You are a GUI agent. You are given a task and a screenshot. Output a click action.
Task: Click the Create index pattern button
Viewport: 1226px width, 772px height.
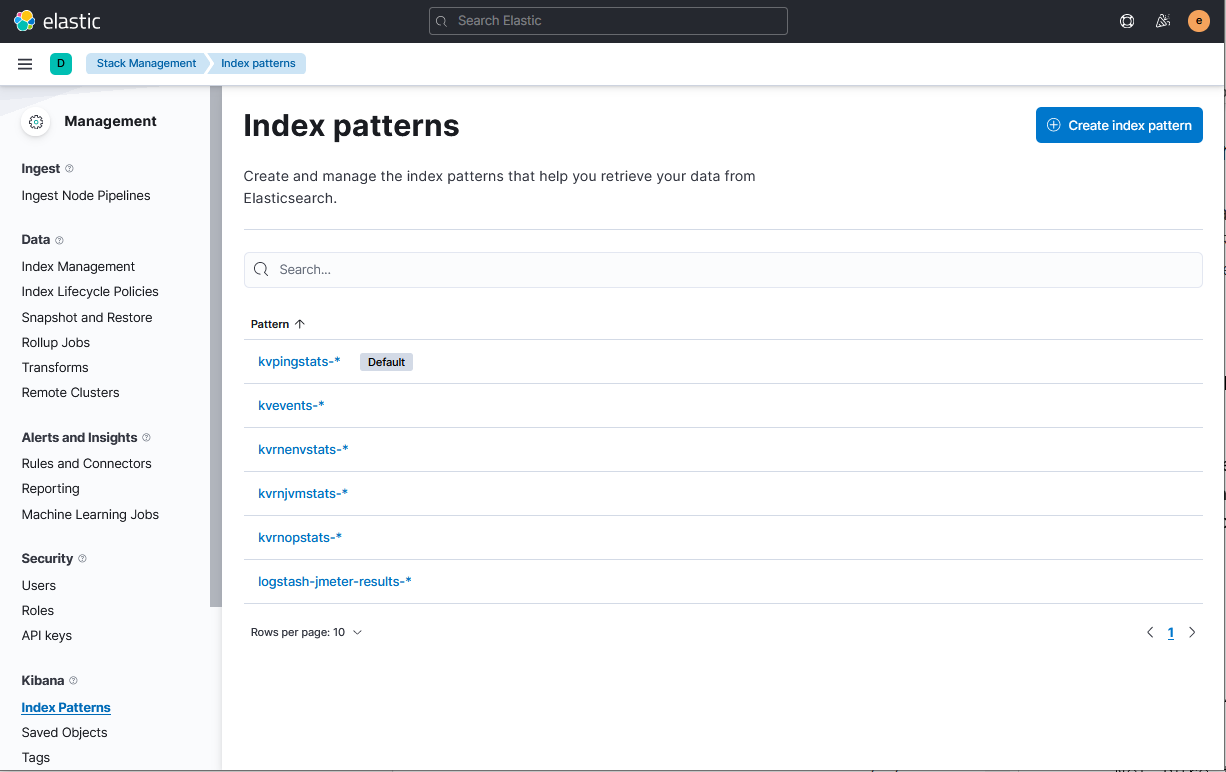pos(1119,124)
